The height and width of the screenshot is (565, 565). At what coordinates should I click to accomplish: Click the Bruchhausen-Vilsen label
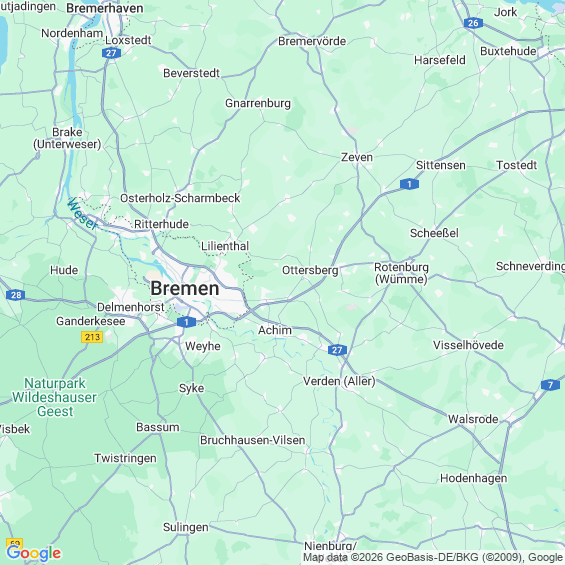click(x=253, y=440)
